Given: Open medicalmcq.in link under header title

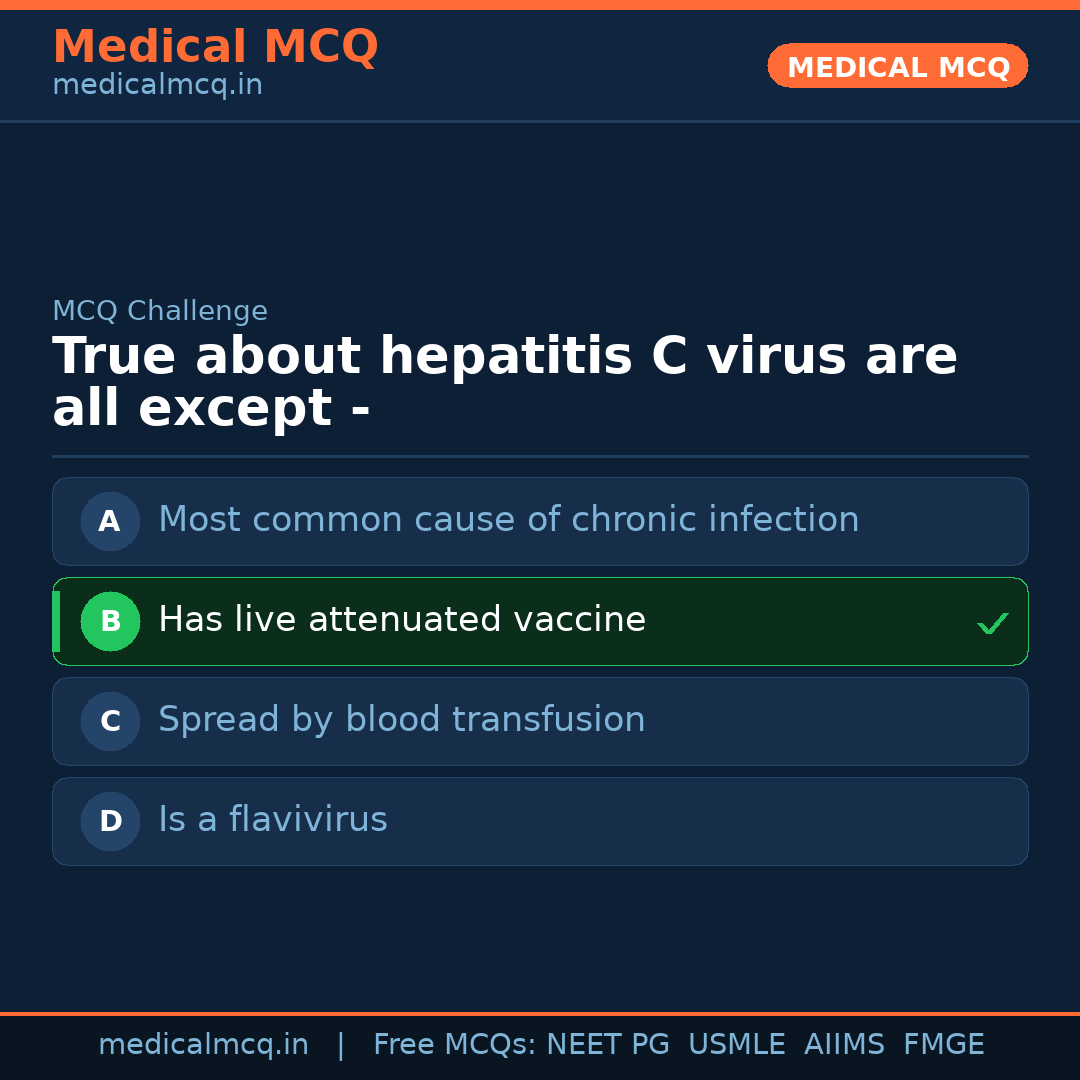Looking at the screenshot, I should (157, 86).
